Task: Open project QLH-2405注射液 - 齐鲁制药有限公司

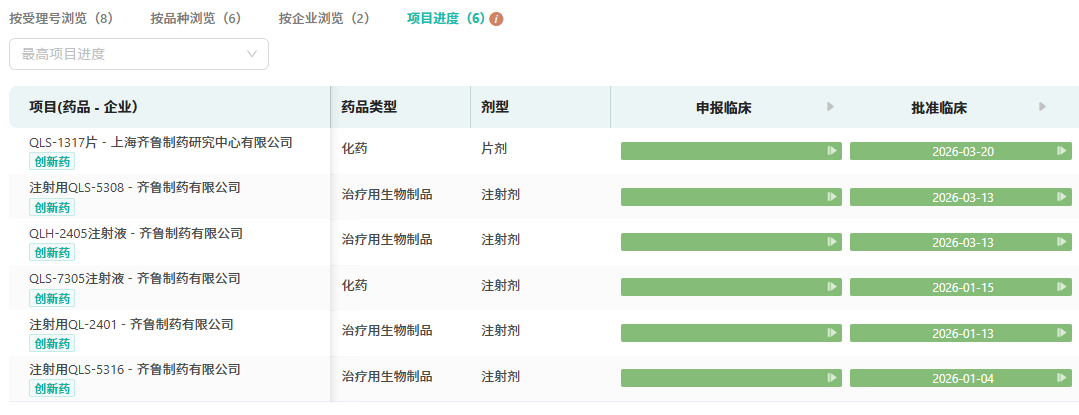Action: (x=136, y=233)
